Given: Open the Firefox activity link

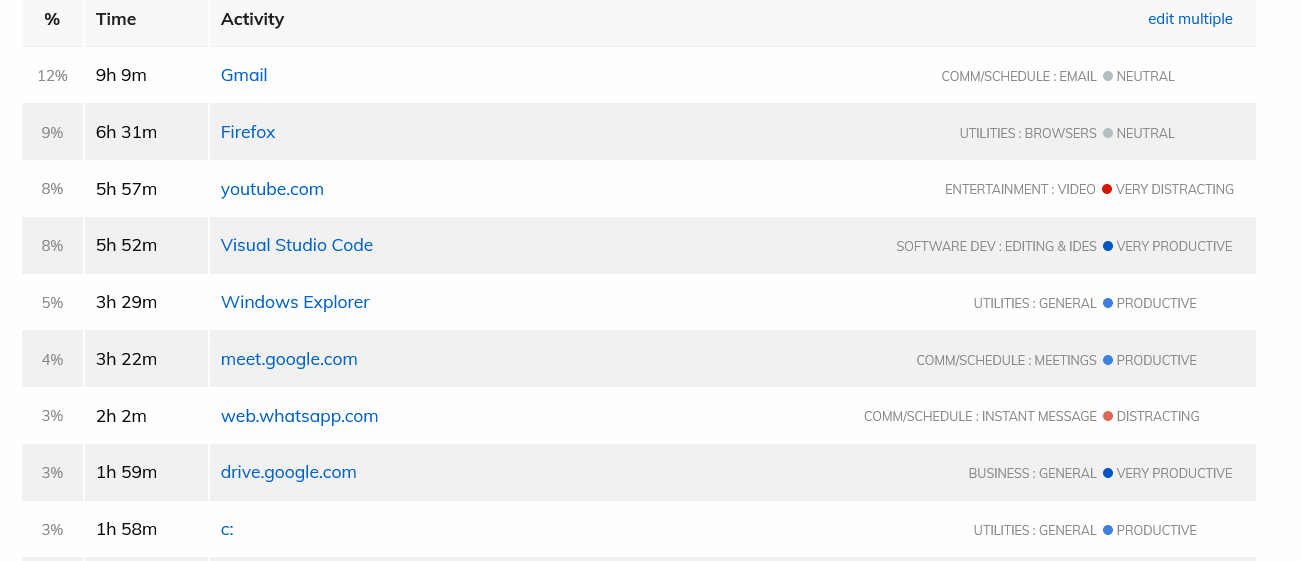Looking at the screenshot, I should click(x=248, y=132).
